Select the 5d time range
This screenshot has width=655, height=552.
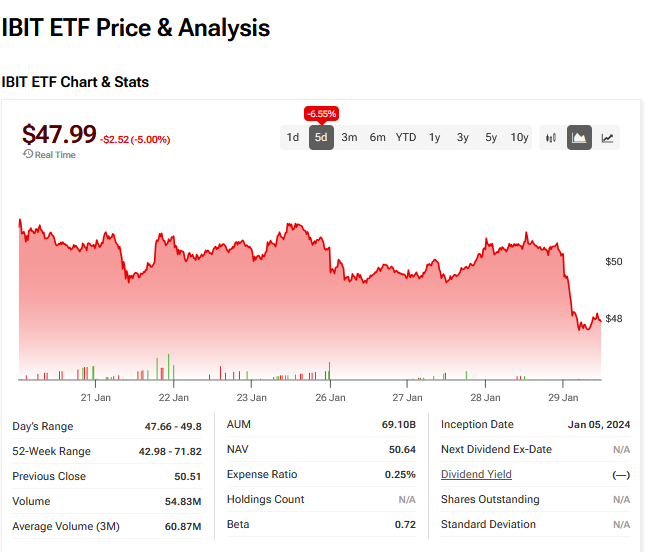[321, 138]
